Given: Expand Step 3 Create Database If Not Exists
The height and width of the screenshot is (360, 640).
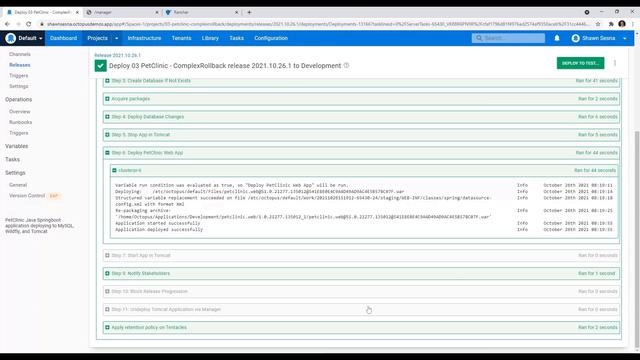Looking at the screenshot, I should (107, 81).
